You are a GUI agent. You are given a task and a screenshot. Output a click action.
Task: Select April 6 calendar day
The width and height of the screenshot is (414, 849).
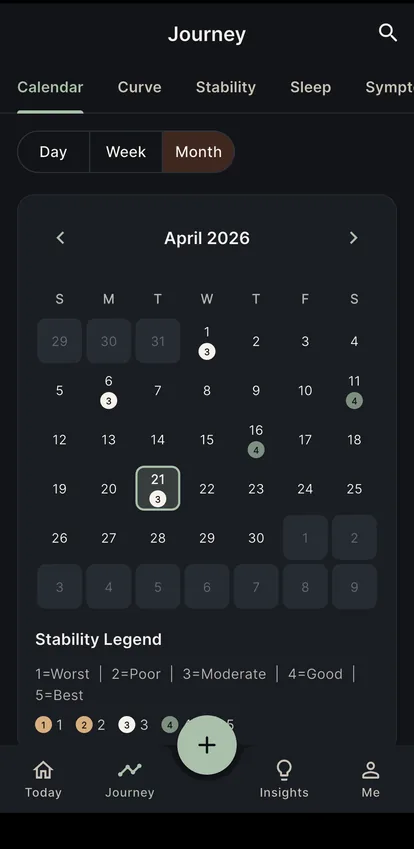pyautogui.click(x=108, y=390)
